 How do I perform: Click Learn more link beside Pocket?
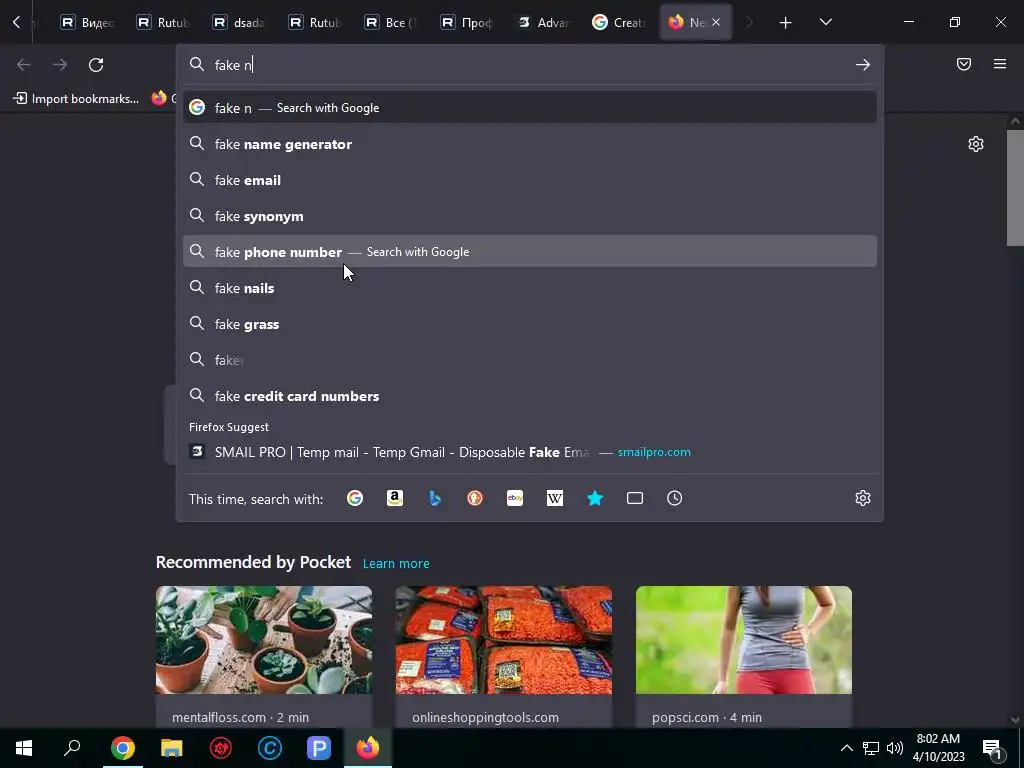pos(396,563)
